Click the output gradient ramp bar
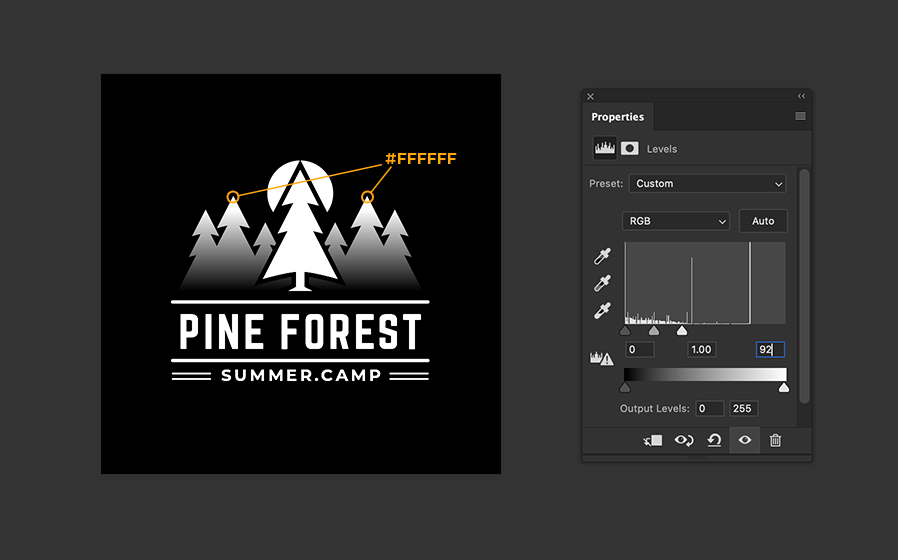The height and width of the screenshot is (560, 898). 705,375
